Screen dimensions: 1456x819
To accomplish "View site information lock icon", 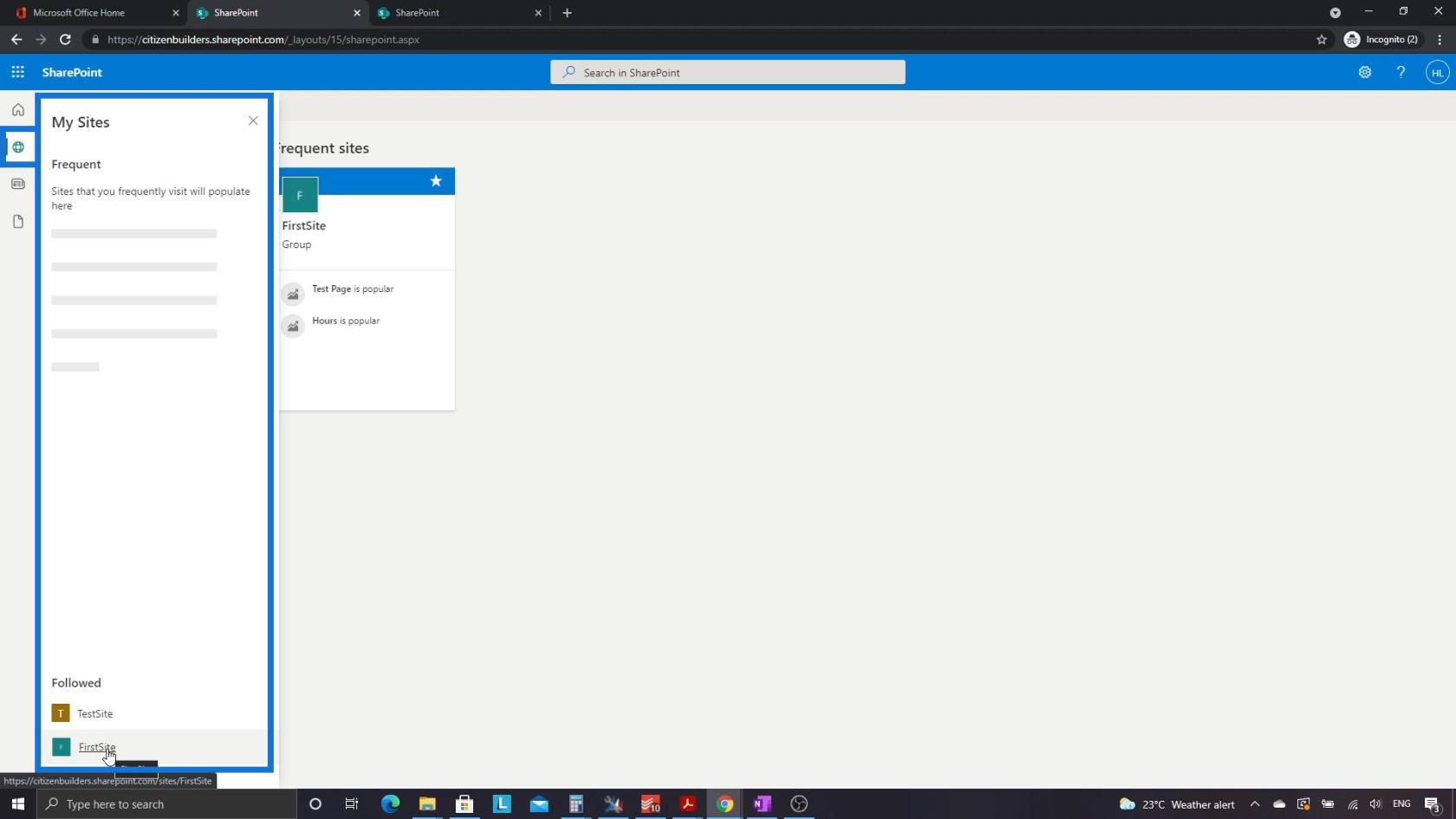I will pos(95,40).
